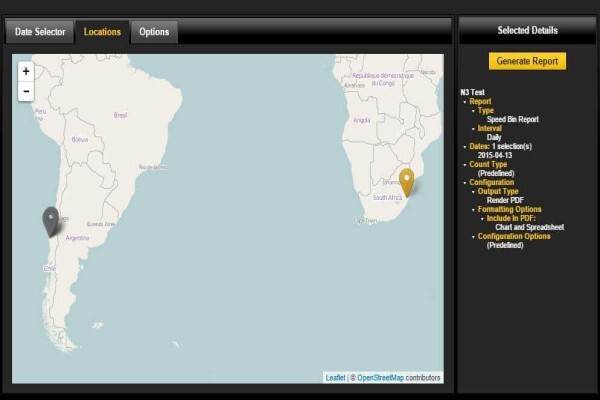Click the Peru label on map
The image size is (600, 400).
click(40, 111)
